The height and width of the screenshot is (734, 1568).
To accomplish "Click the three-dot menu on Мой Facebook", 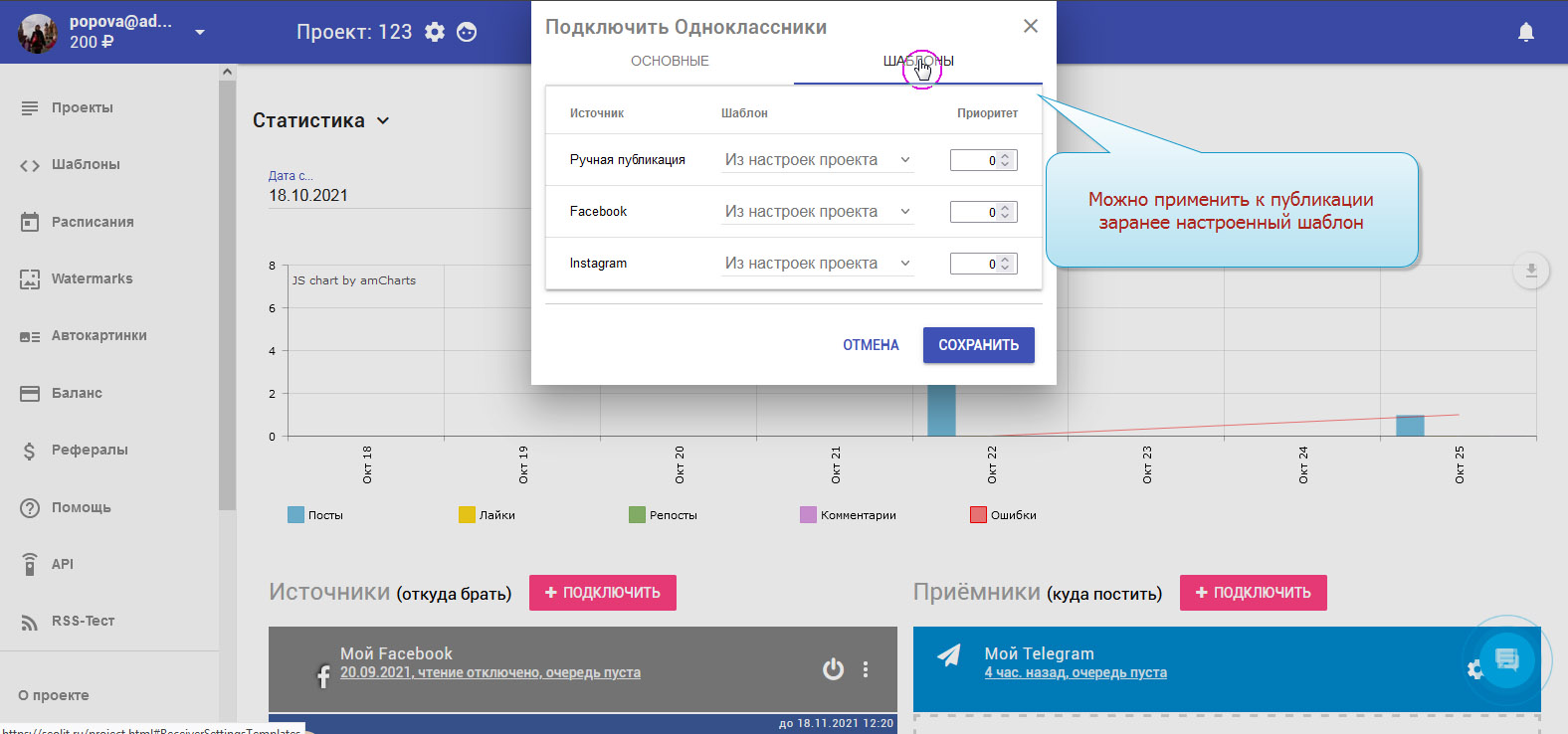I will pyautogui.click(x=866, y=669).
